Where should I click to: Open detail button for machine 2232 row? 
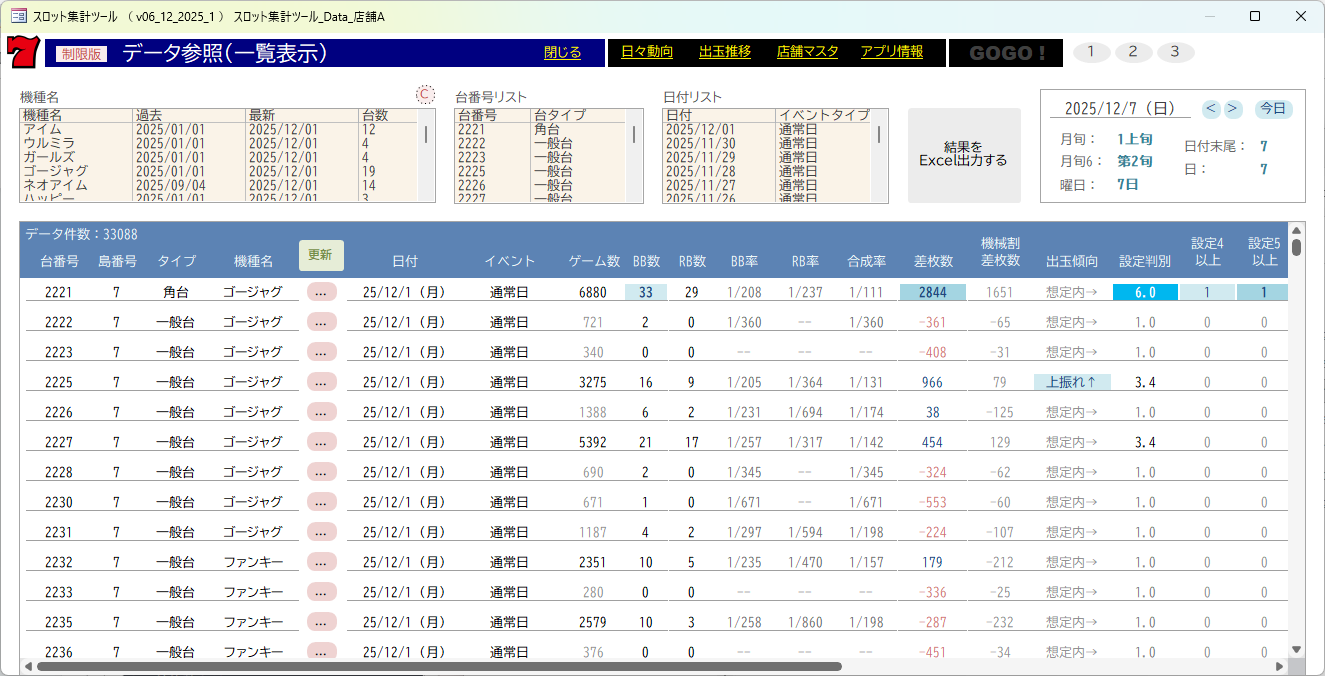[x=321, y=562]
